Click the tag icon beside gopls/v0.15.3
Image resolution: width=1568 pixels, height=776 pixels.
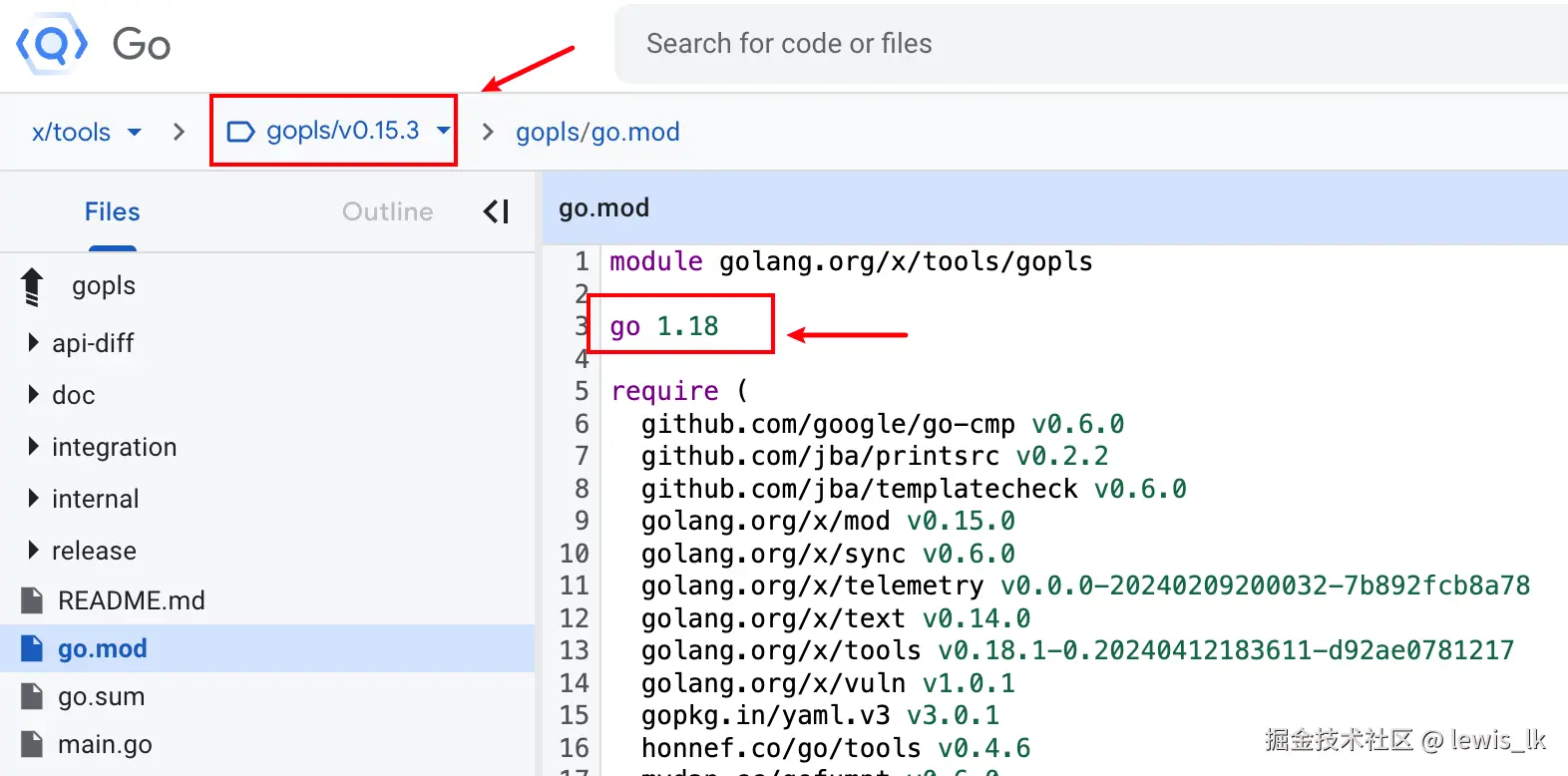240,132
